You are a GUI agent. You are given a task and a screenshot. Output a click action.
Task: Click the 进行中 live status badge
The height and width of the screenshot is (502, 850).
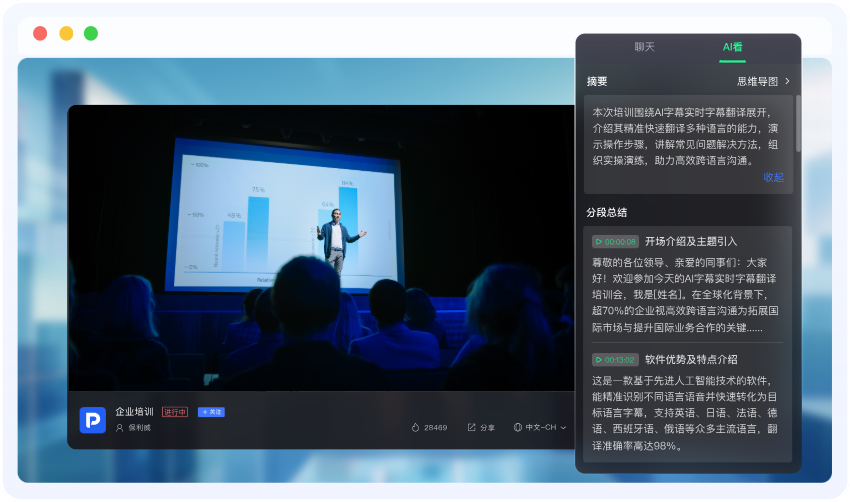175,411
